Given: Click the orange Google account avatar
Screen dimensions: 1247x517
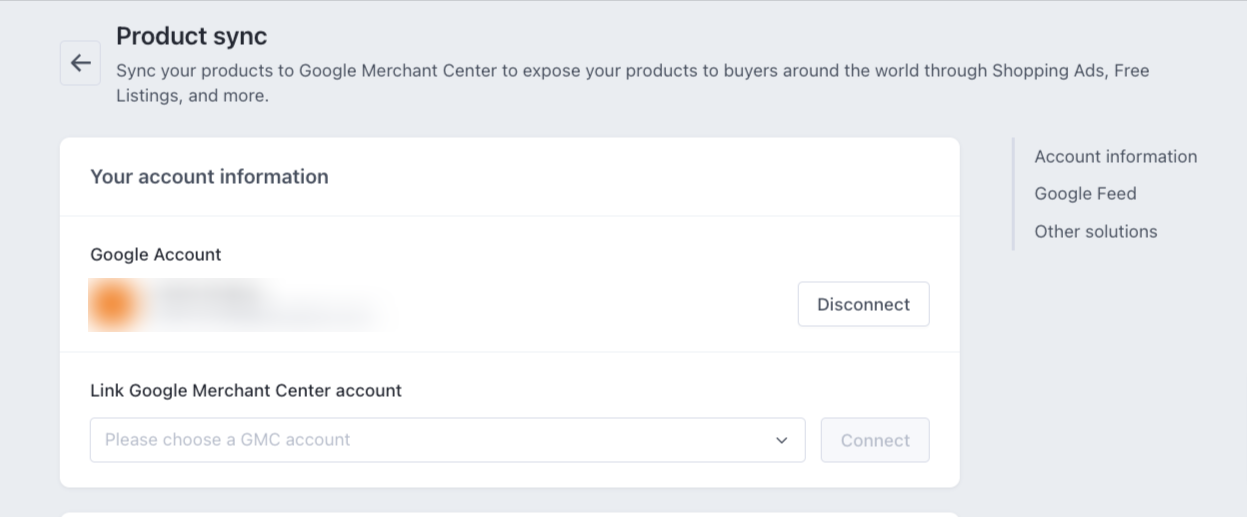Looking at the screenshot, I should (112, 305).
